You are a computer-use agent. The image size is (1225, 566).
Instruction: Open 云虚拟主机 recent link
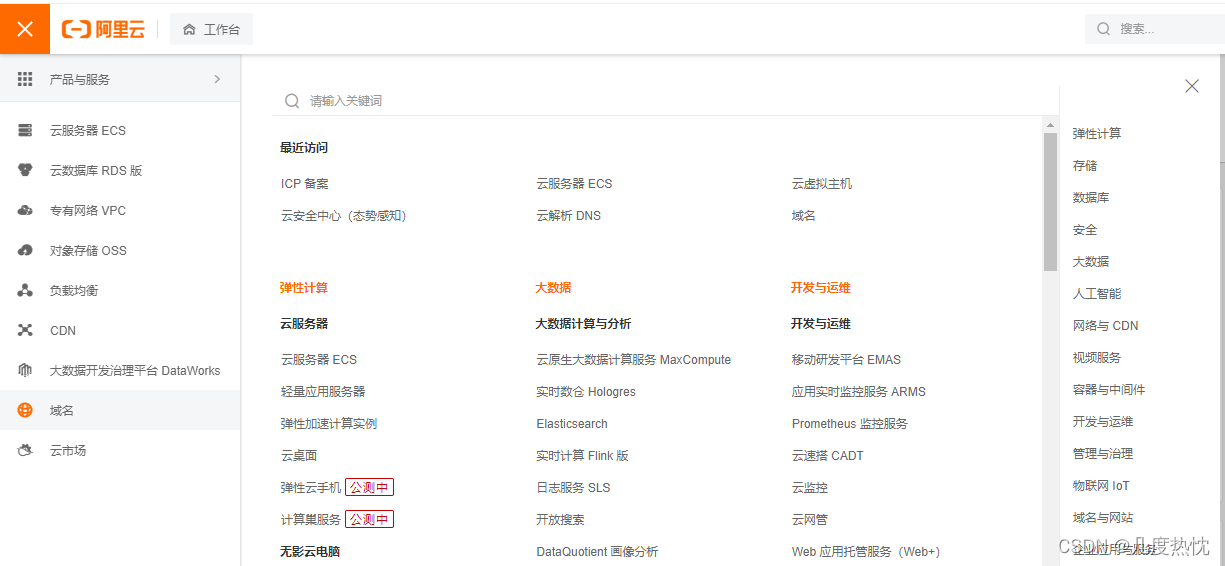pyautogui.click(x=822, y=184)
